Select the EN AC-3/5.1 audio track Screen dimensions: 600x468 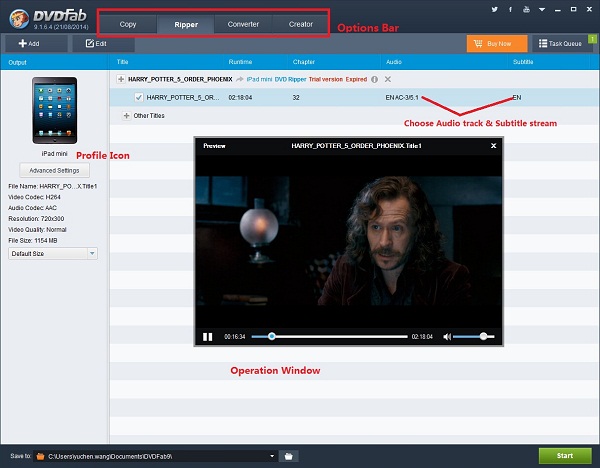point(402,98)
